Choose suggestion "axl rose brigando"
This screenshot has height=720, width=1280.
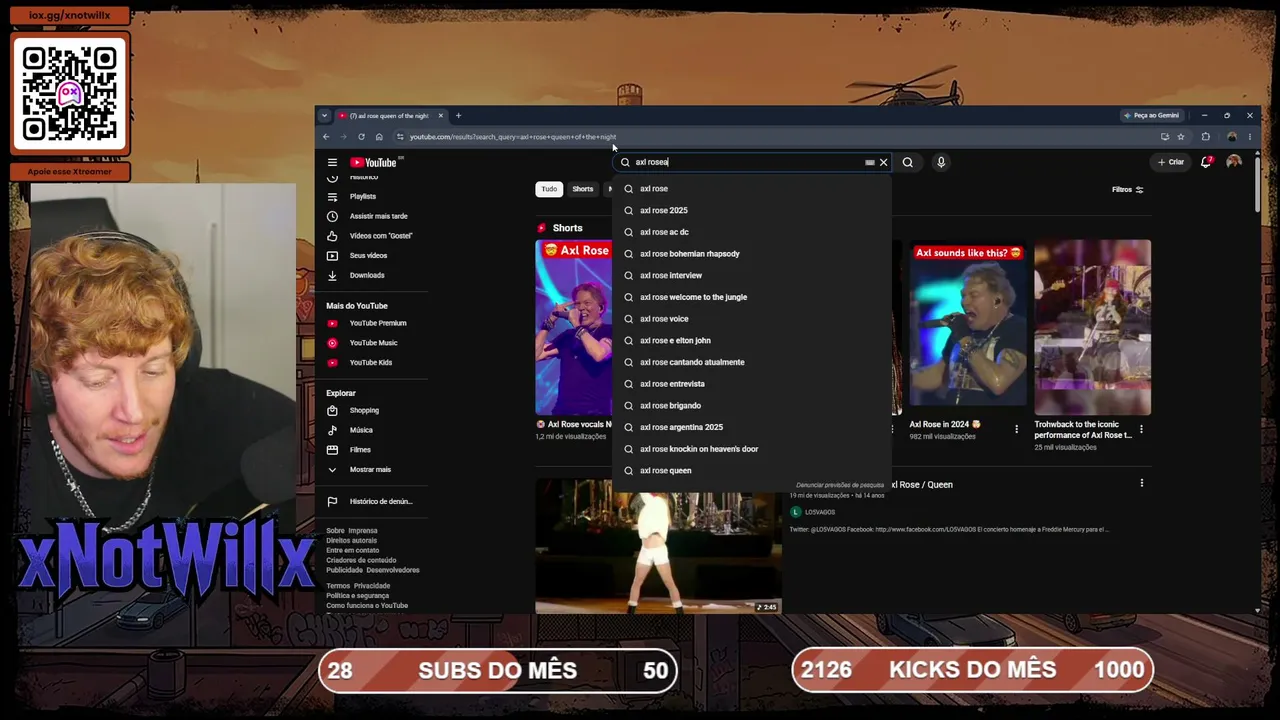[x=751, y=405]
